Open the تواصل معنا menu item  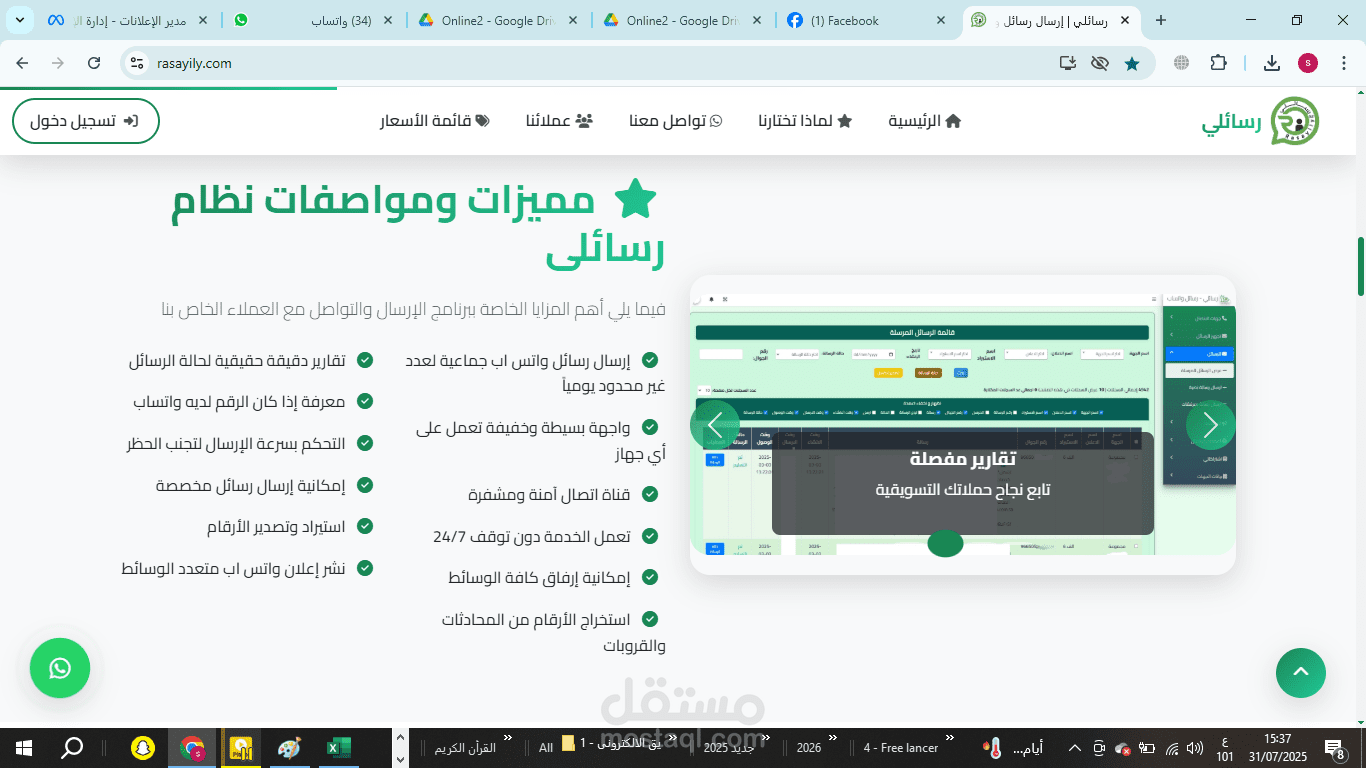676,121
